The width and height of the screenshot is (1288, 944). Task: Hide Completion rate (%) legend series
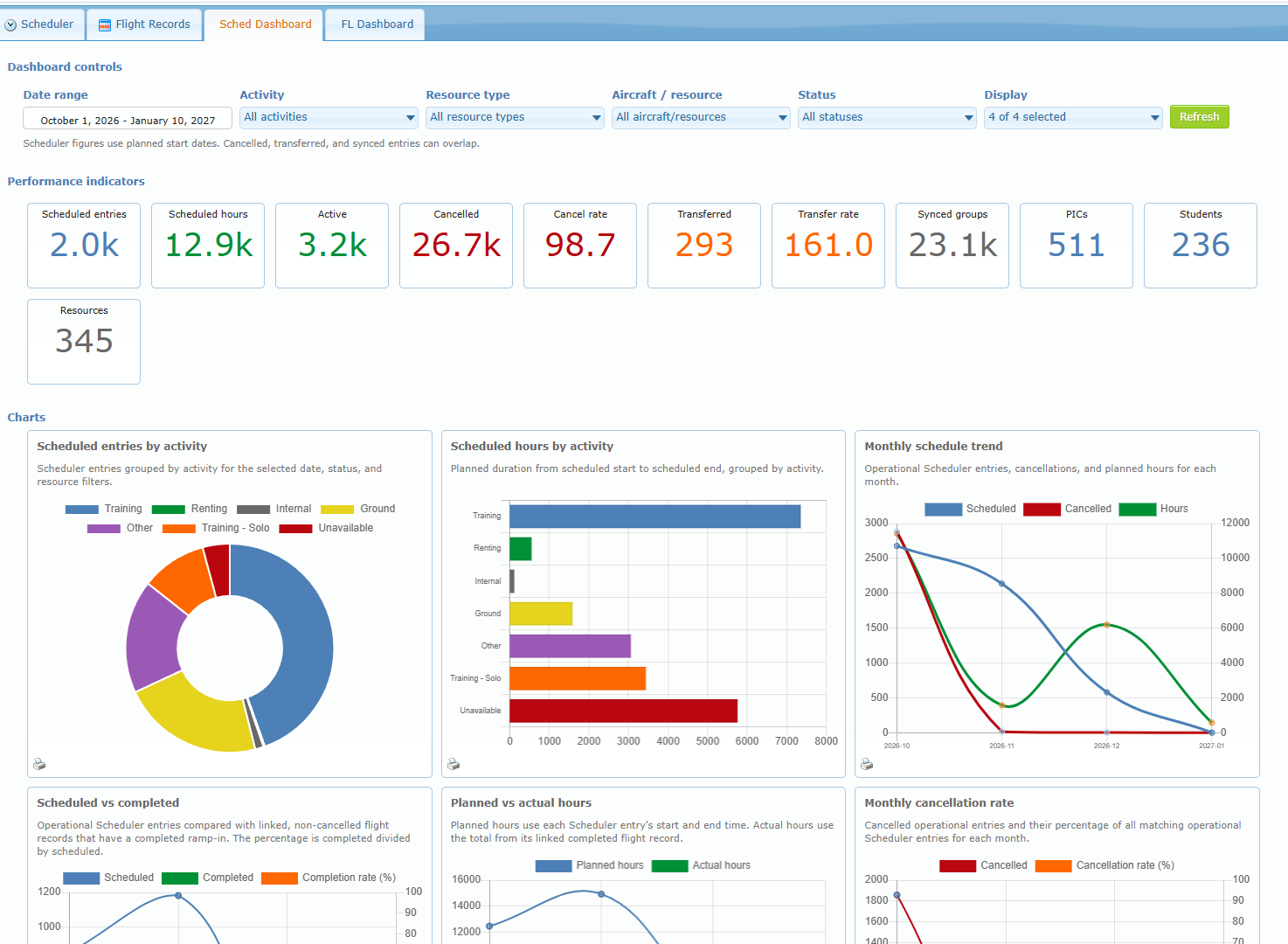point(329,878)
